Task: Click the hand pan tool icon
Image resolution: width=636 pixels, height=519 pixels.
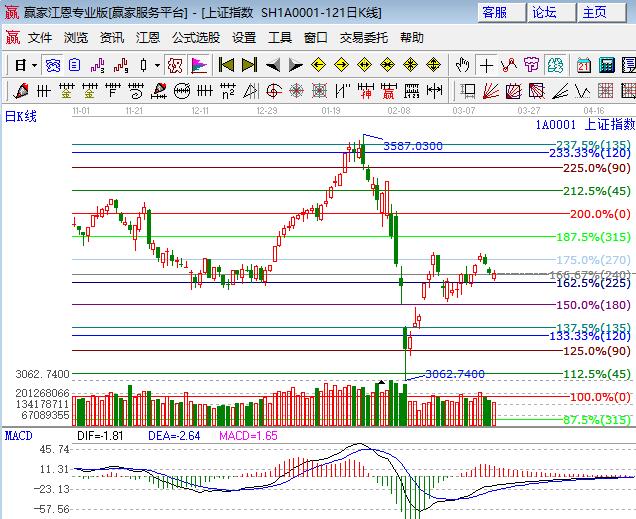Action: tap(462, 65)
